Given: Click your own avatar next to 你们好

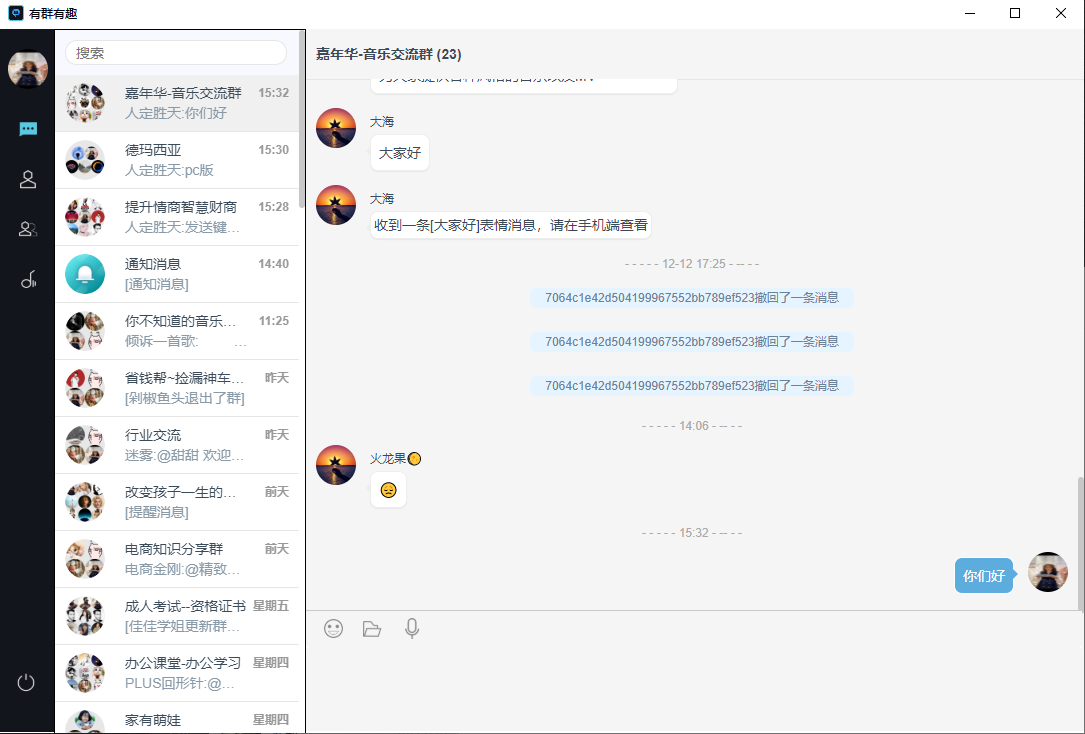Looking at the screenshot, I should click(1048, 571).
